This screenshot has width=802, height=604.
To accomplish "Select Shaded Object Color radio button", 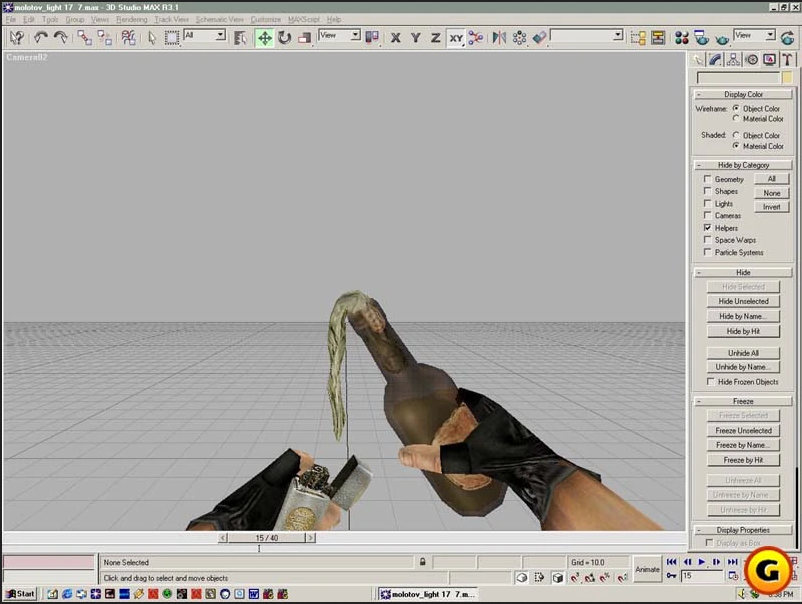I will [x=736, y=135].
